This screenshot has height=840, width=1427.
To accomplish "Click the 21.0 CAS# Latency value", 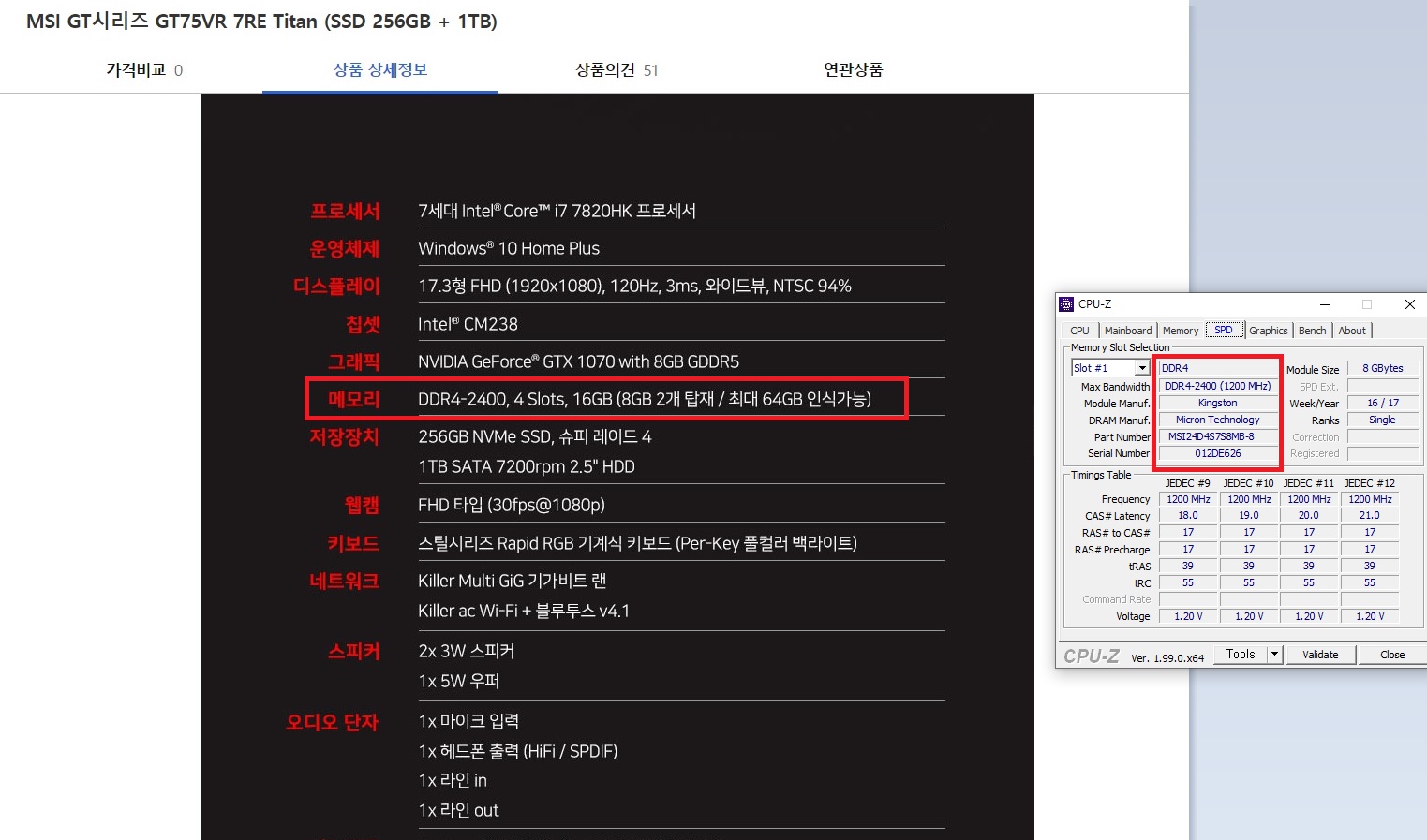I will point(1370,515).
